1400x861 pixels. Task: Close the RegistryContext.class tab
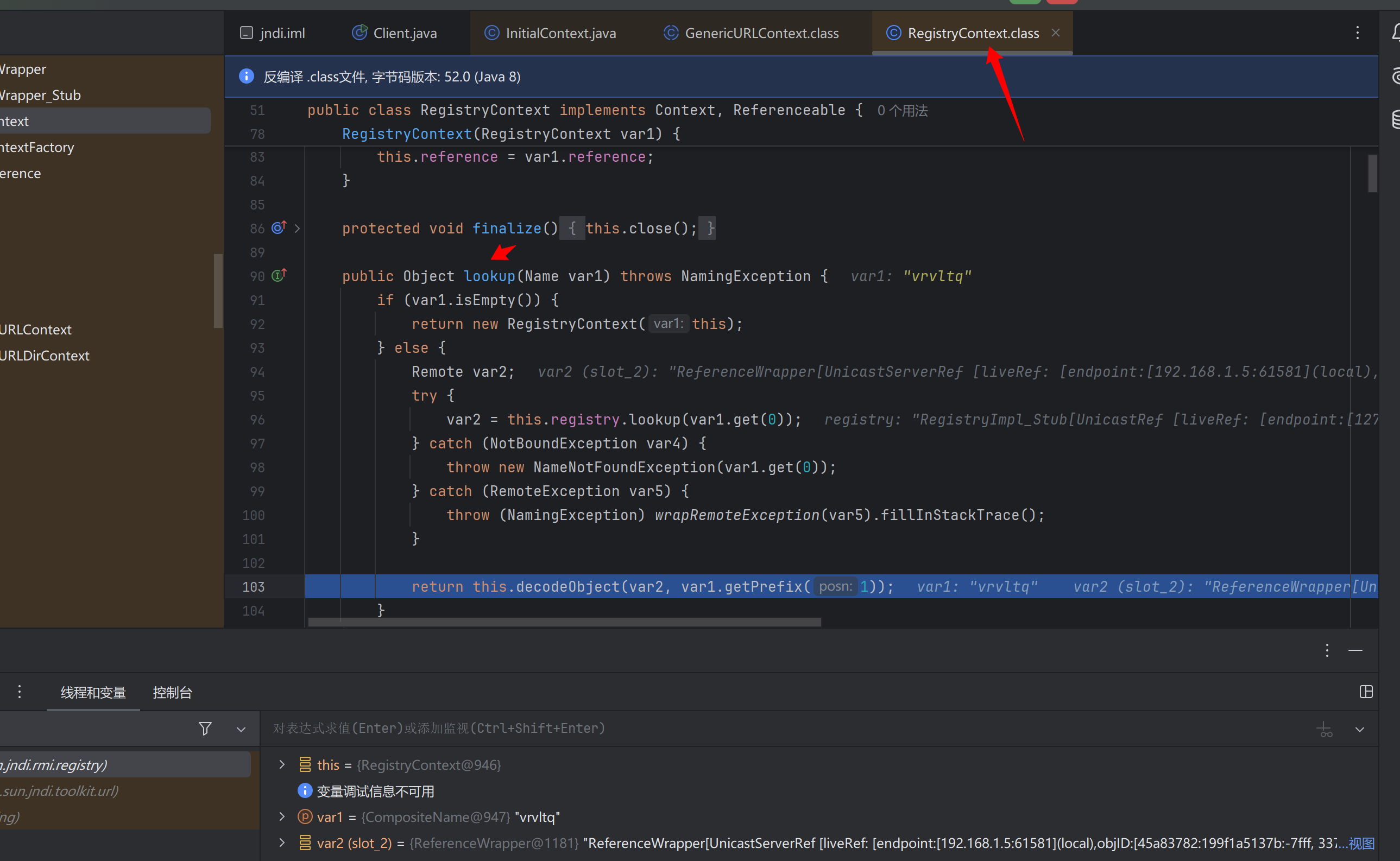[1055, 33]
